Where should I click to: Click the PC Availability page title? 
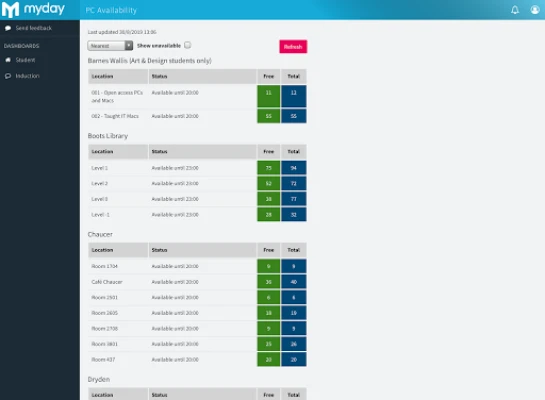(111, 10)
